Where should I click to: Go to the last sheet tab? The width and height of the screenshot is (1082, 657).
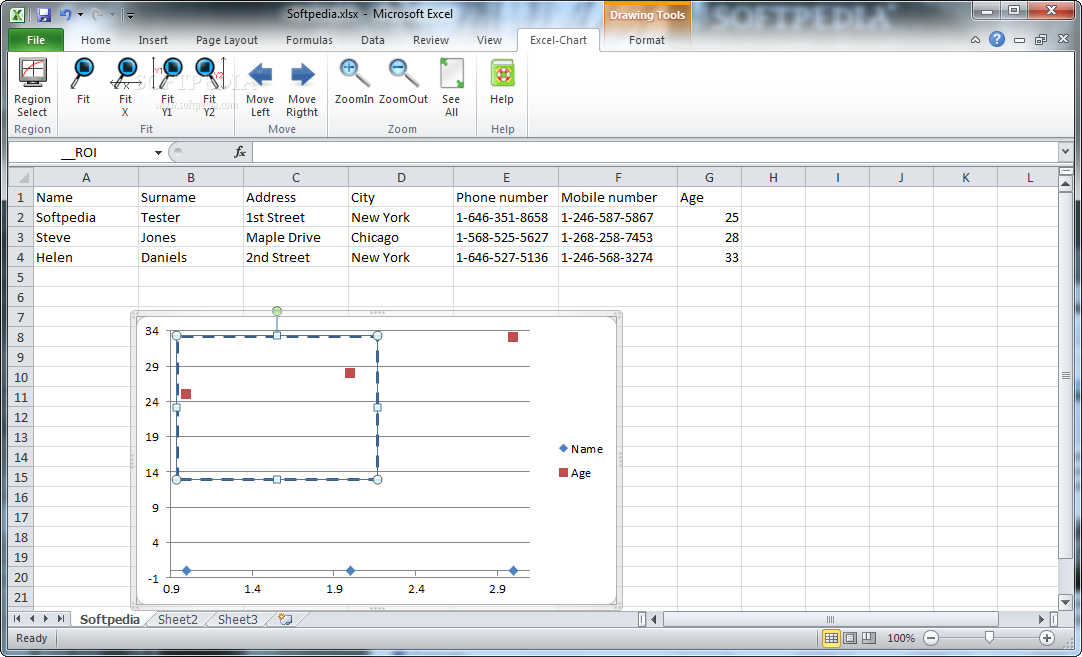pyautogui.click(x=61, y=619)
